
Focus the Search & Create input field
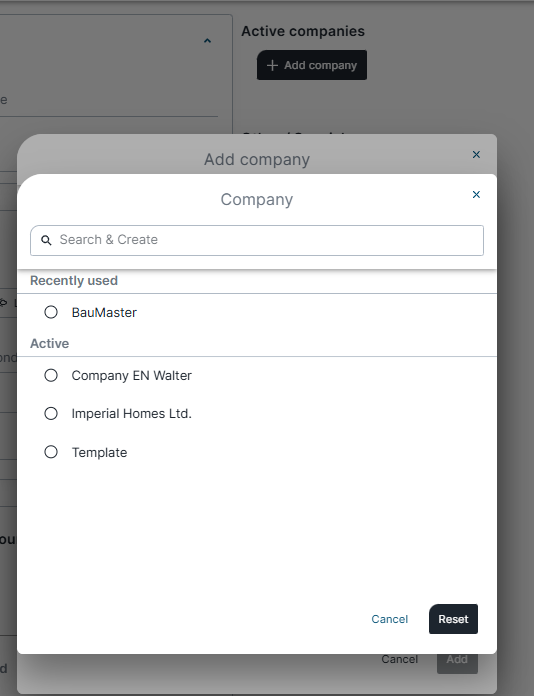257,240
